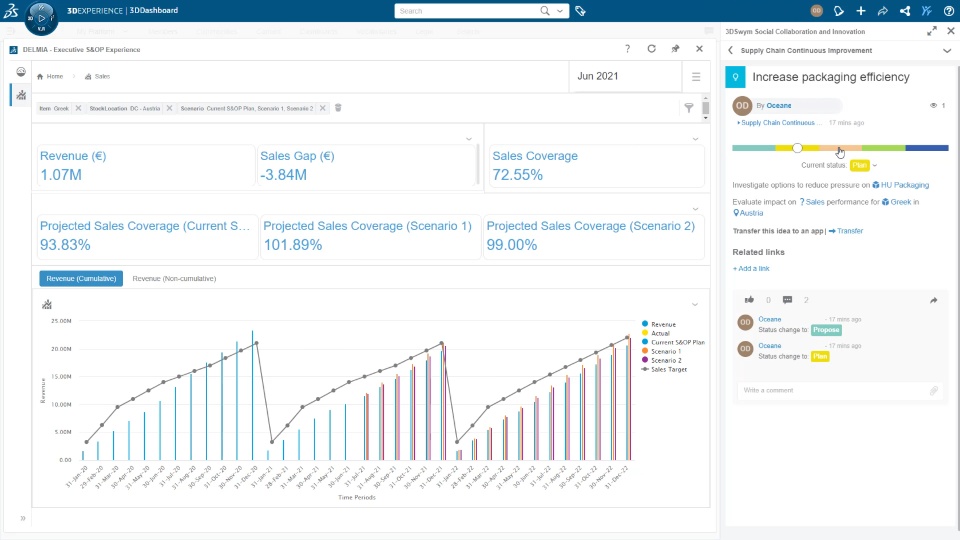Image resolution: width=960 pixels, height=540 pixels.
Task: Click the views eye icon
Action: [x=934, y=105]
